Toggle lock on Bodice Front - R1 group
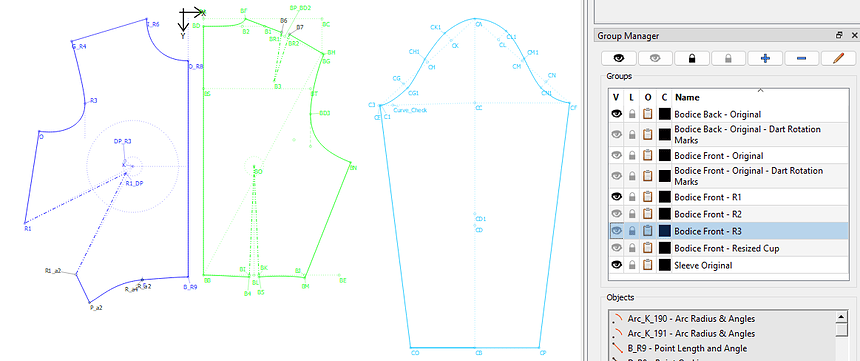Image resolution: width=860 pixels, height=361 pixels. coord(632,197)
